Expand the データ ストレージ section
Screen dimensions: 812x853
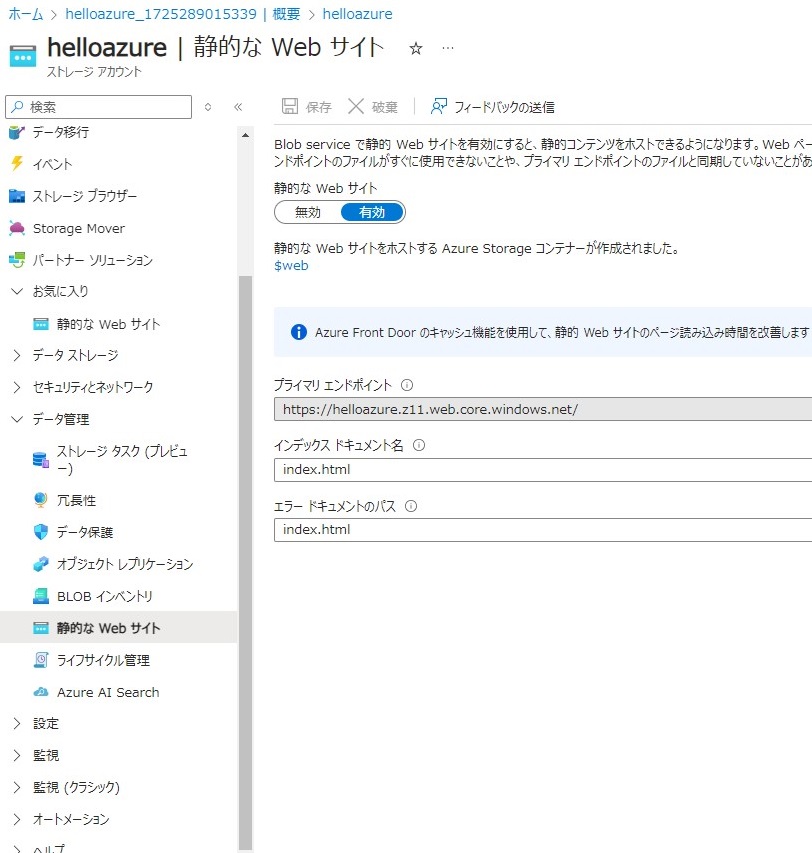coord(17,355)
